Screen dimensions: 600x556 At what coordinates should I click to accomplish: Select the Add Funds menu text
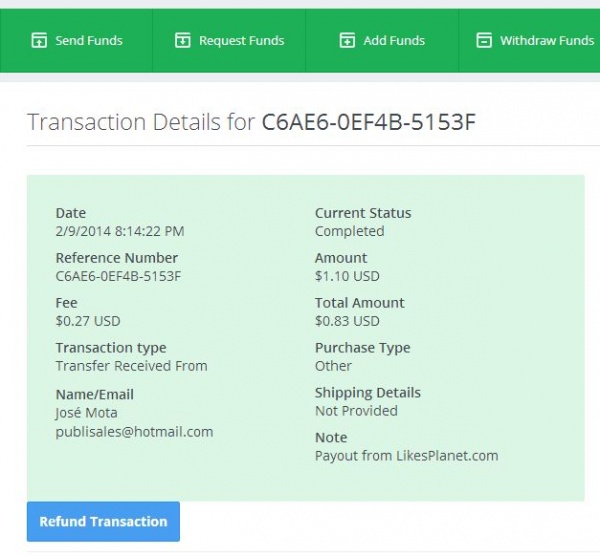tap(394, 41)
